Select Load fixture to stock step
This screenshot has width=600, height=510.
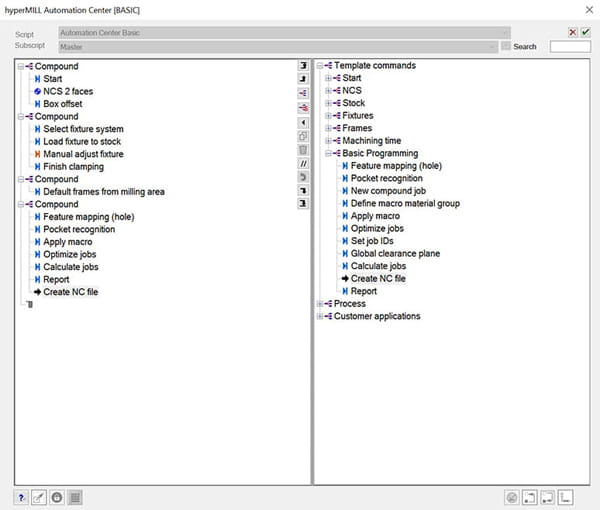pyautogui.click(x=82, y=142)
